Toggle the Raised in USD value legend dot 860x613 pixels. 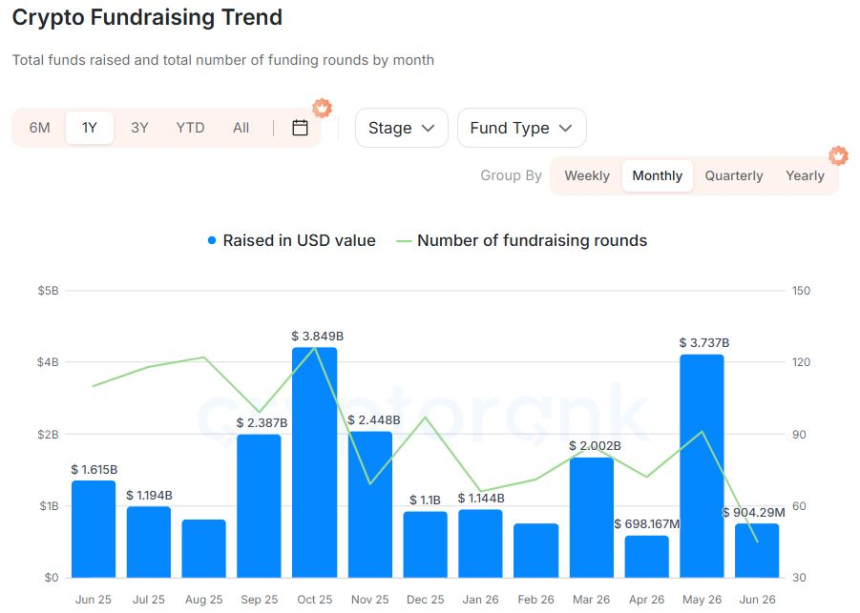click(212, 240)
